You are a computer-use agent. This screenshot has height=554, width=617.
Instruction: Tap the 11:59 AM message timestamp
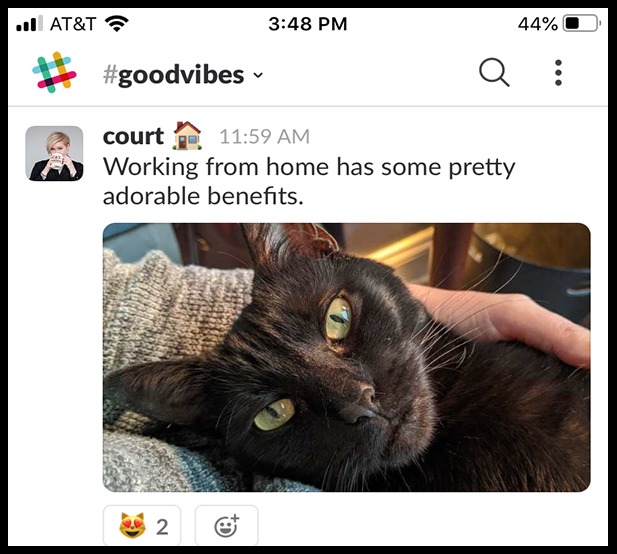264,137
